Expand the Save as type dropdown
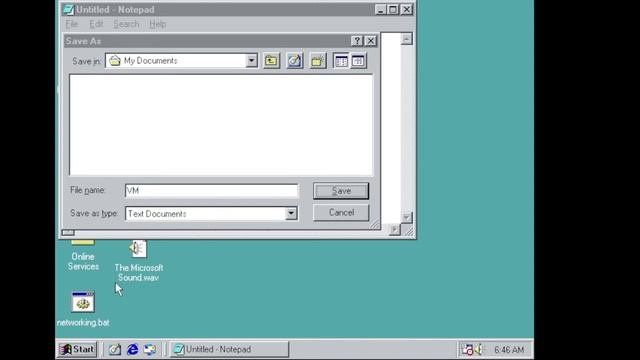Screen dimensions: 640x360 click(x=291, y=213)
